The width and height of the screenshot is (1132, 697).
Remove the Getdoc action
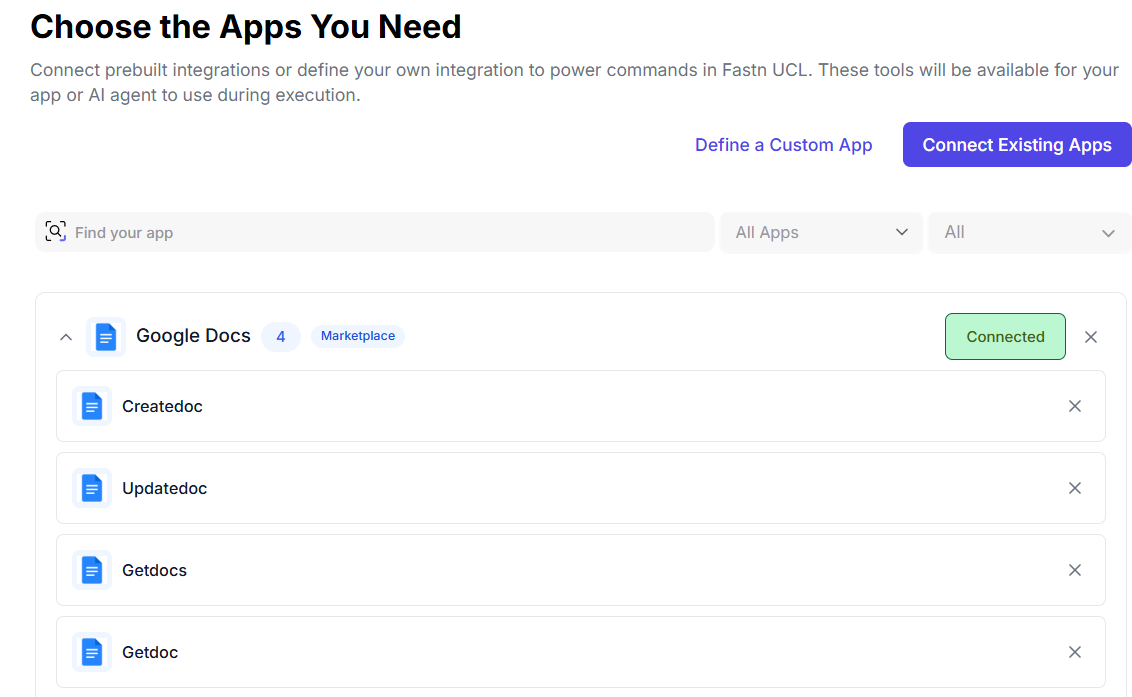pos(1075,652)
